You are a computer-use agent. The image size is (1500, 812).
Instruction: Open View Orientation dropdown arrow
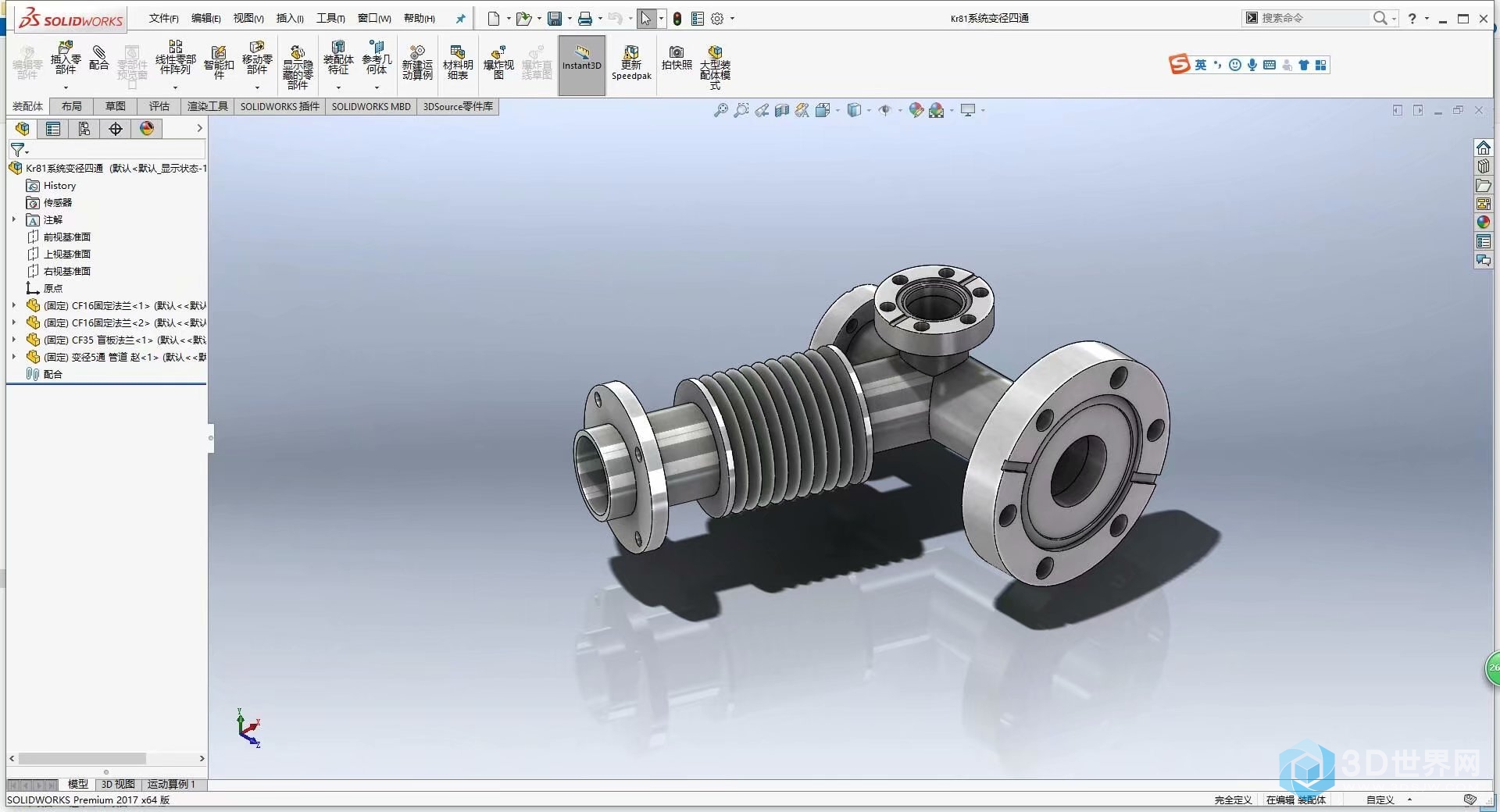(x=837, y=111)
